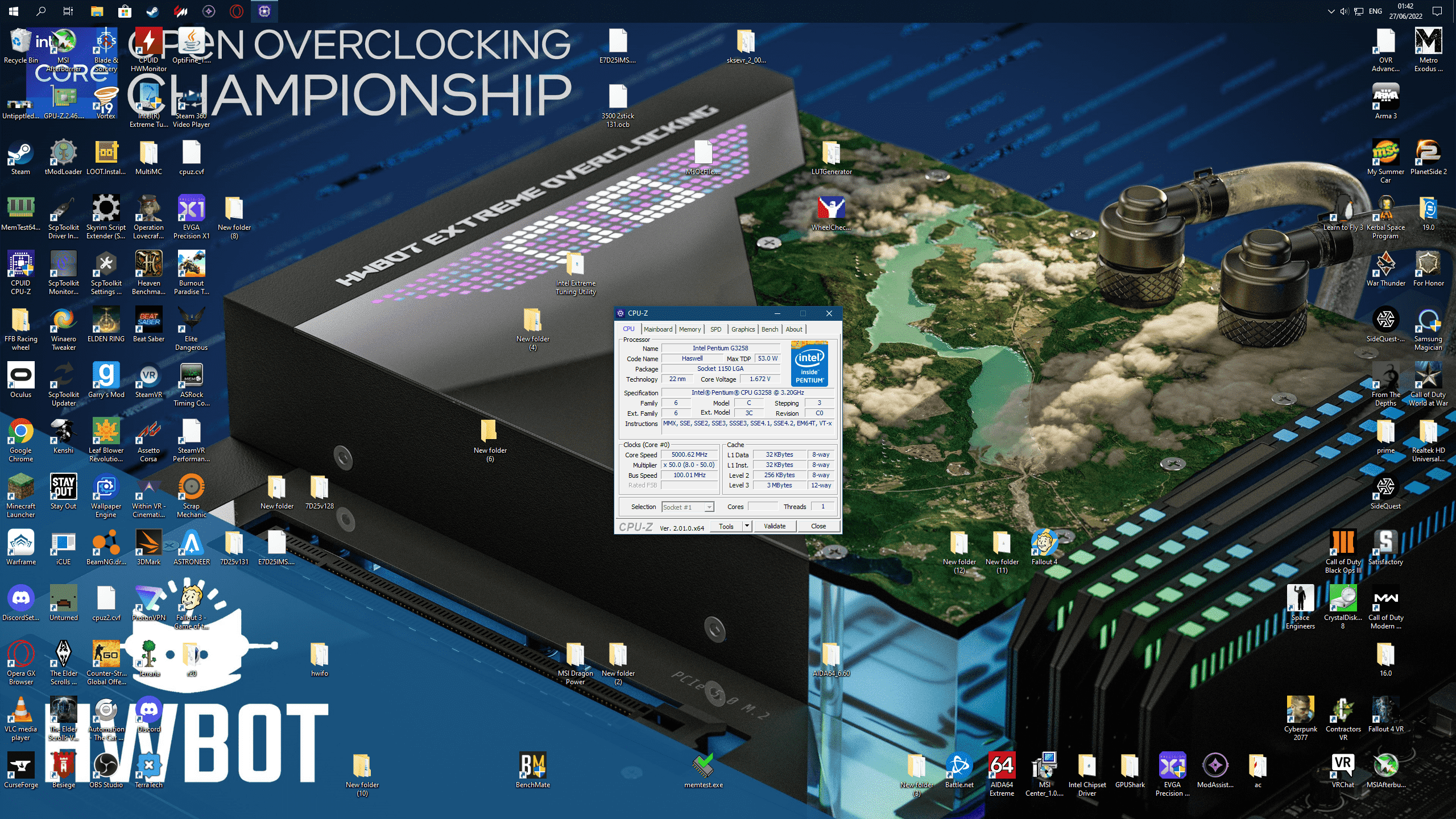This screenshot has height=819, width=1456.
Task: Launch CPUID CPU-Z desktop shortcut
Action: [20, 273]
